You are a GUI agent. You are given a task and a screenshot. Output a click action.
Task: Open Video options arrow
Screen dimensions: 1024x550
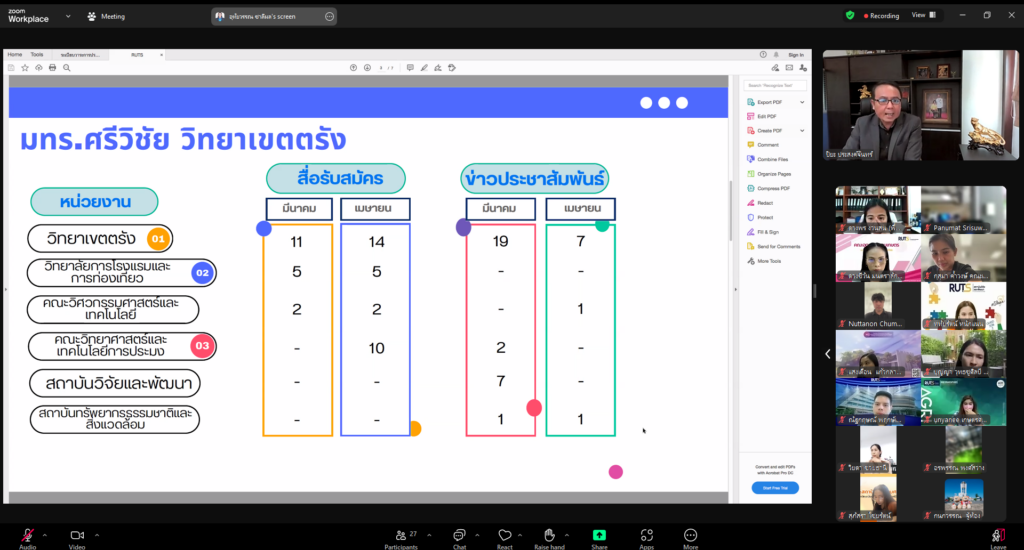pos(97,535)
